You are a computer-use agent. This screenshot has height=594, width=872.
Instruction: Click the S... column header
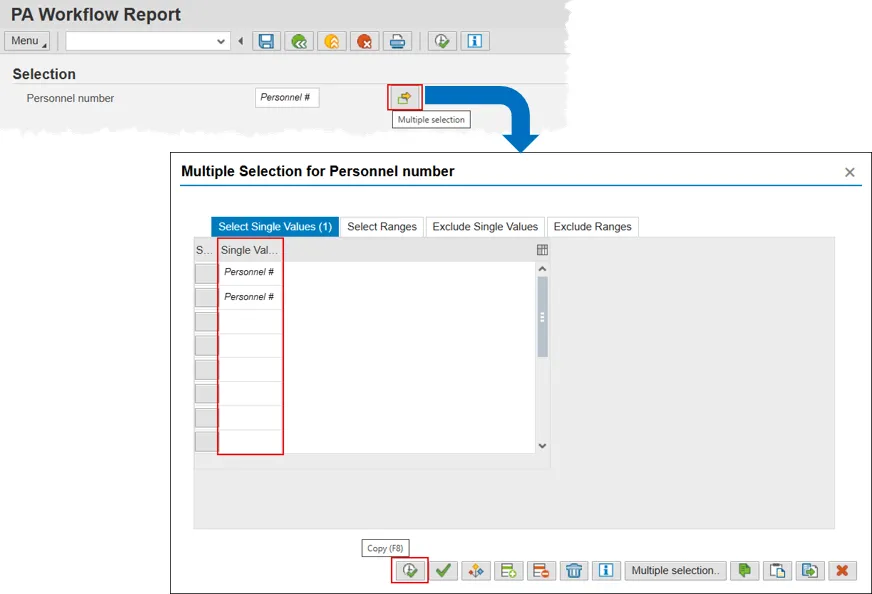(205, 250)
